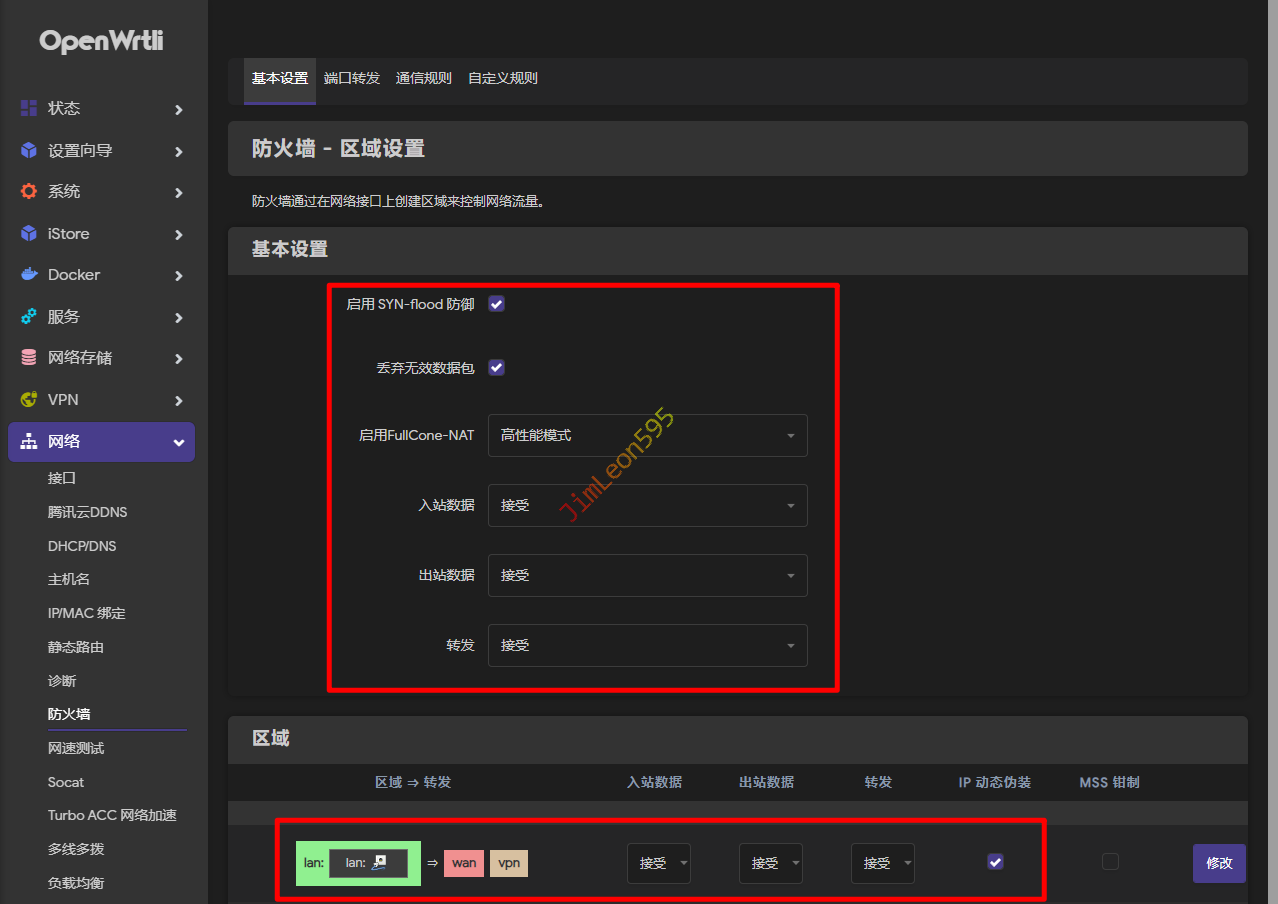Click the VPN icon in sidebar

[x=29, y=399]
